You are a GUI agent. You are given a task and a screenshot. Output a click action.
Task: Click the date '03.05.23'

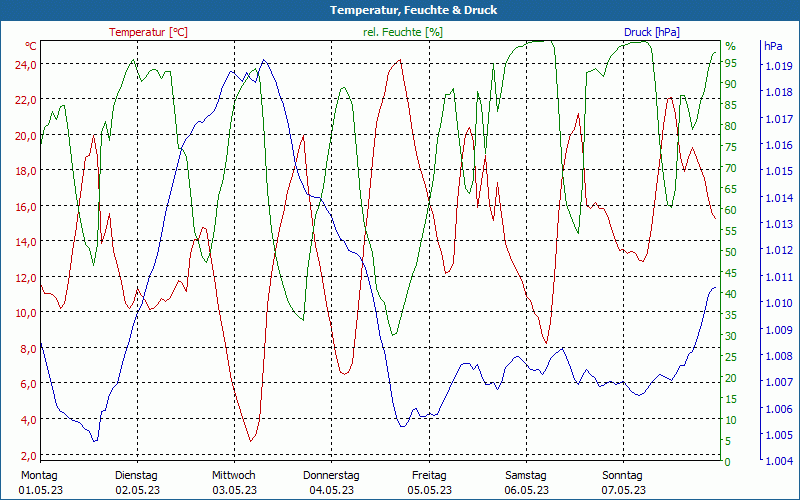235,490
